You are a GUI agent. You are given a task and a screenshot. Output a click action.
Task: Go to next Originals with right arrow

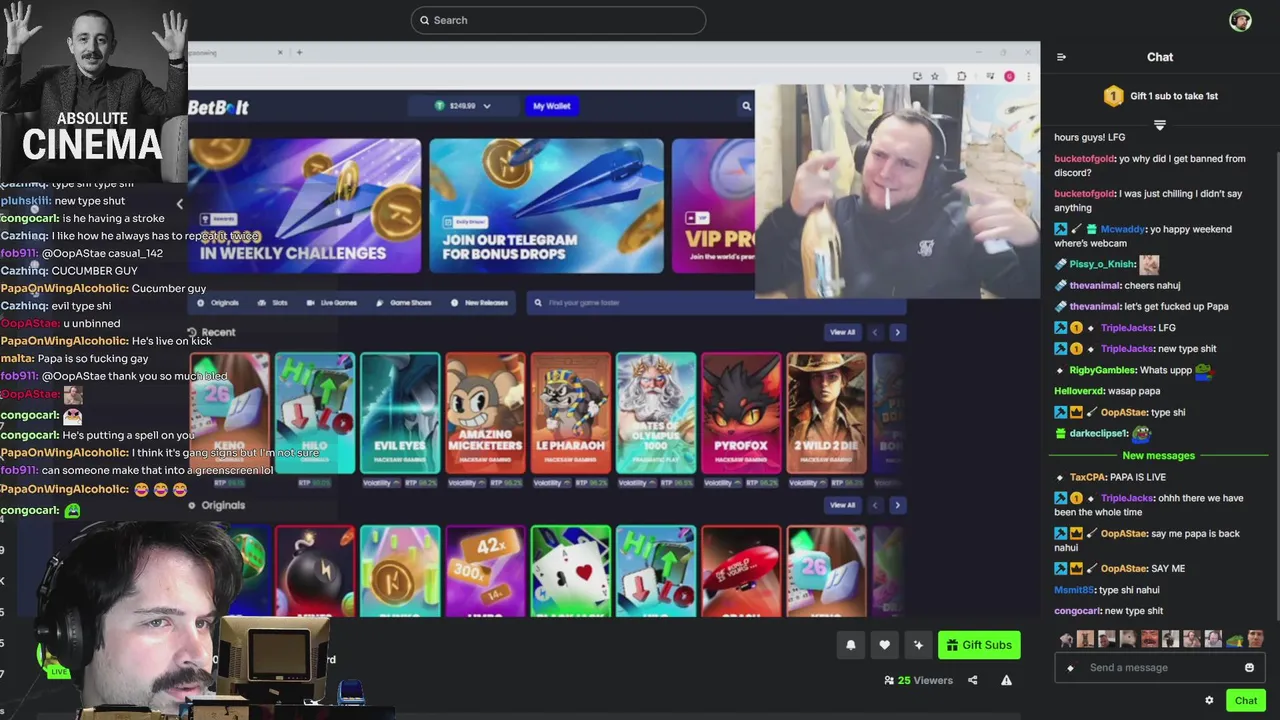click(x=897, y=505)
